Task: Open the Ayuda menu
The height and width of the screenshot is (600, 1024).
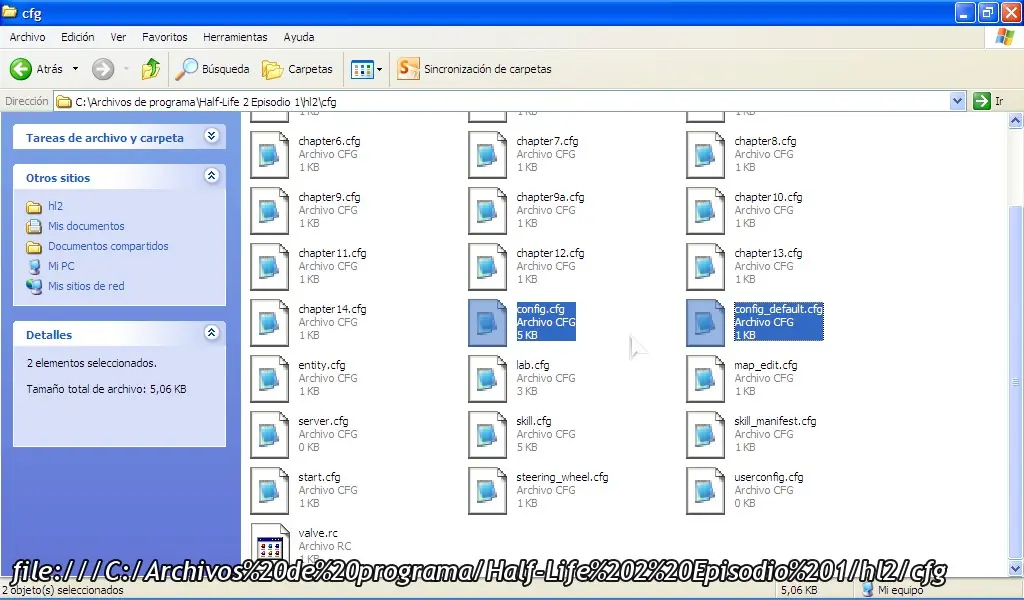Action: click(x=299, y=37)
